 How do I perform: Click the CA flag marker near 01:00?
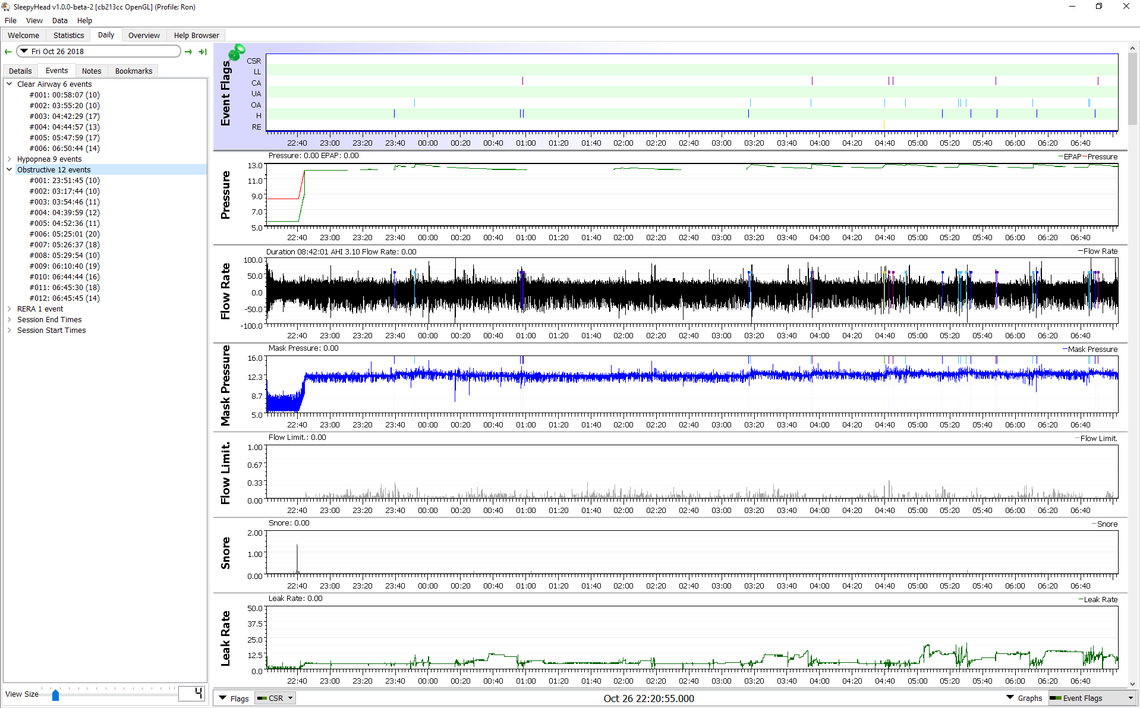click(522, 81)
